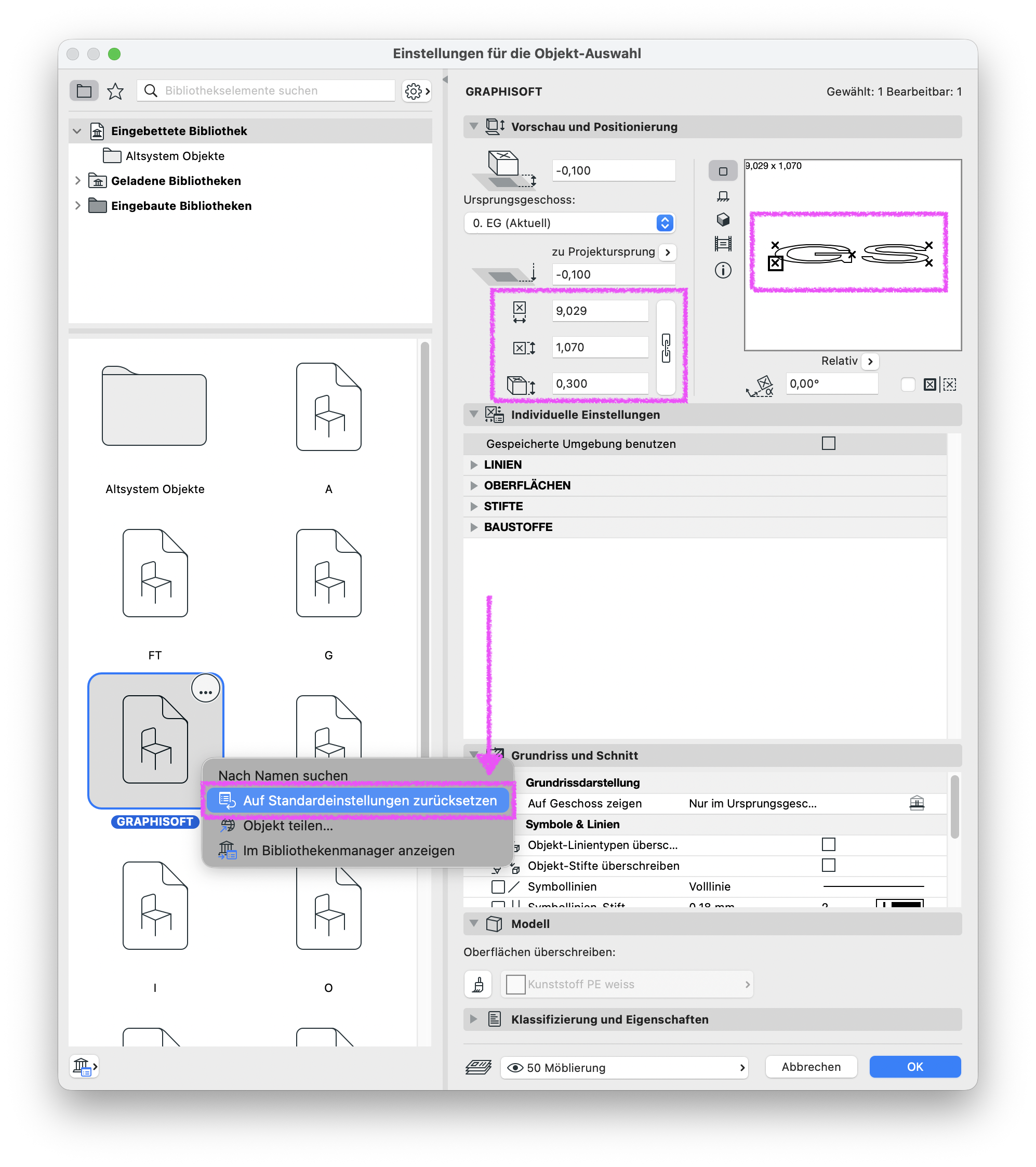
Task: Select the object thumbnail labeled I
Action: tap(155, 906)
